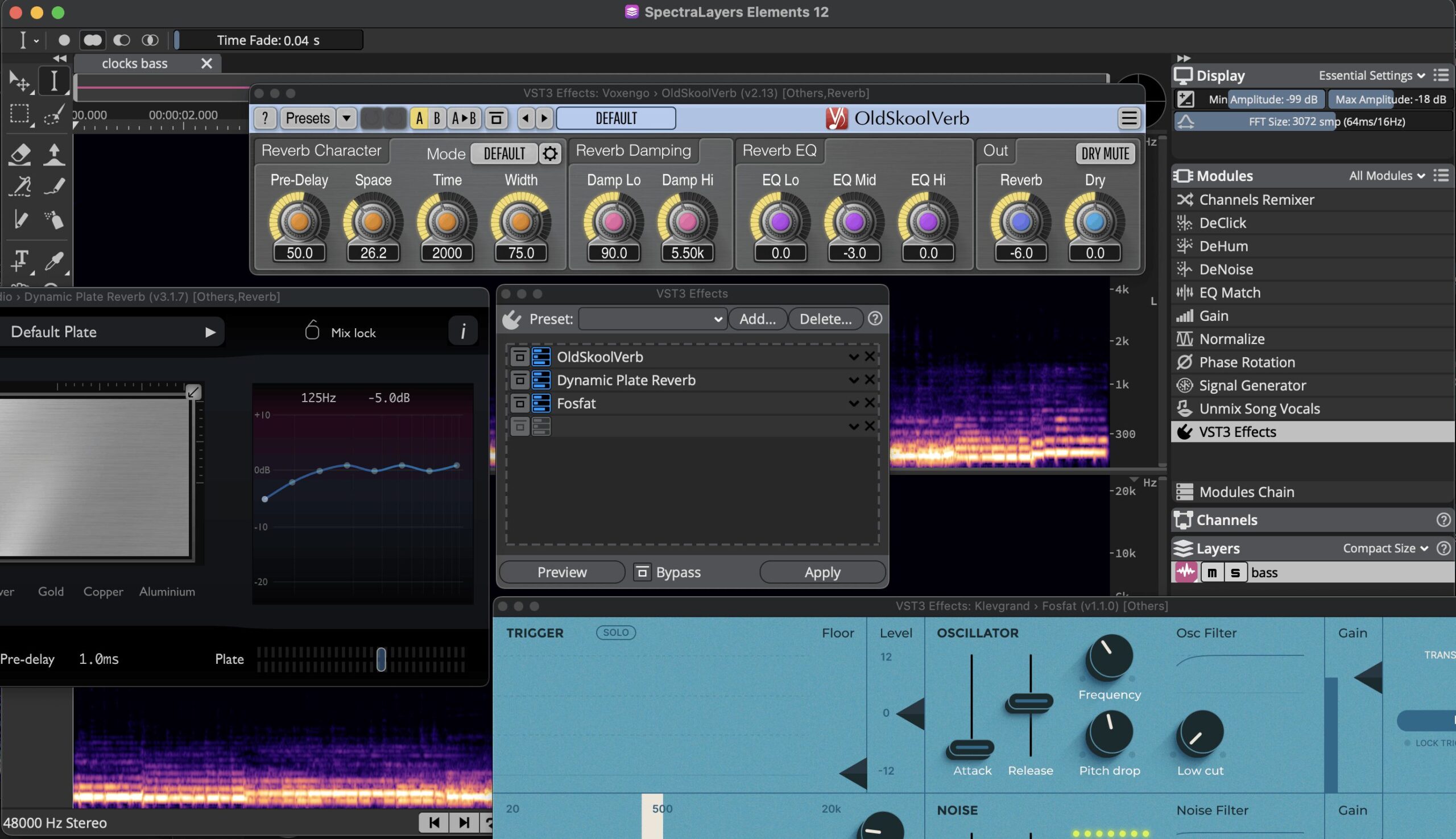
Task: Click Add... preset button
Action: pyautogui.click(x=757, y=319)
